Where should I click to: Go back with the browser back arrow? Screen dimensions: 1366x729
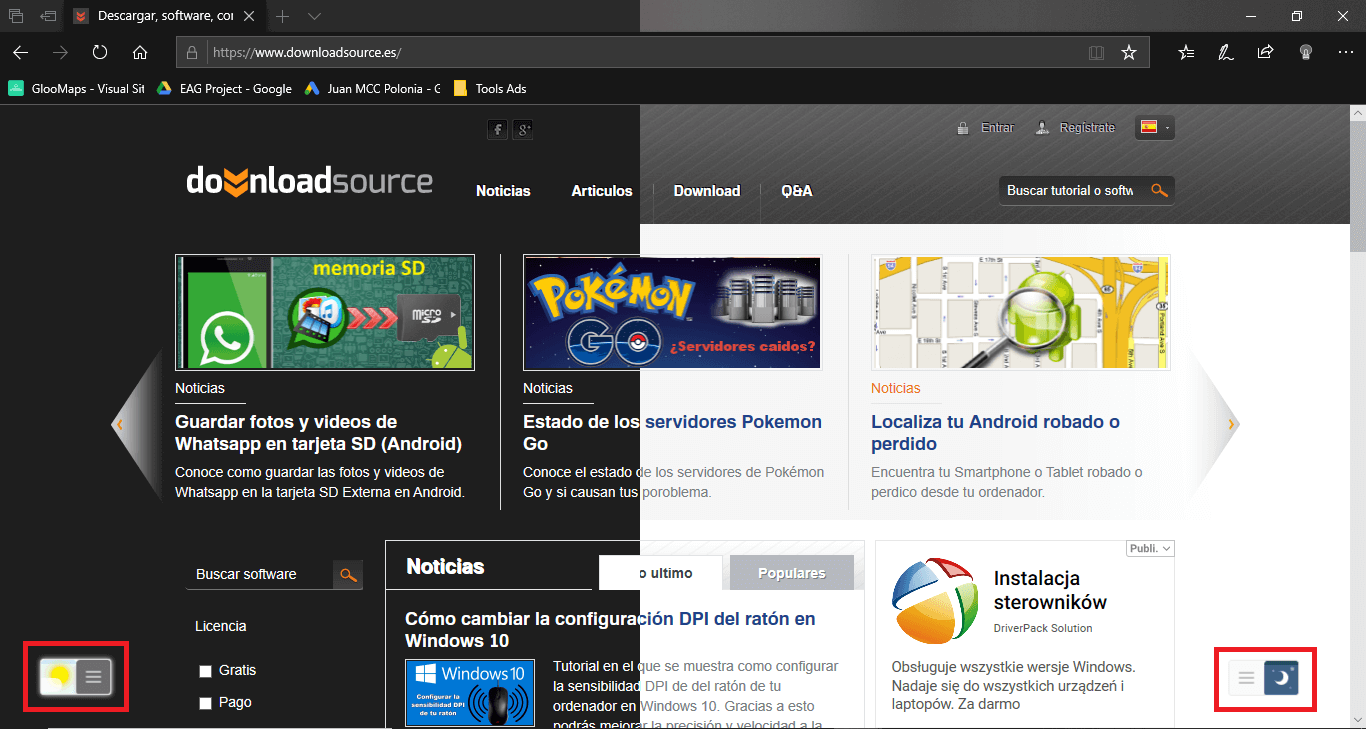tap(20, 53)
